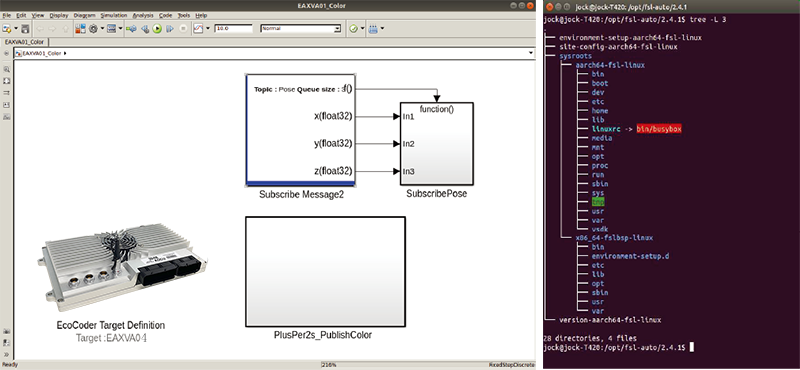Click palette icon above the double chevron
This screenshot has height=370, width=800.
pos(6,343)
